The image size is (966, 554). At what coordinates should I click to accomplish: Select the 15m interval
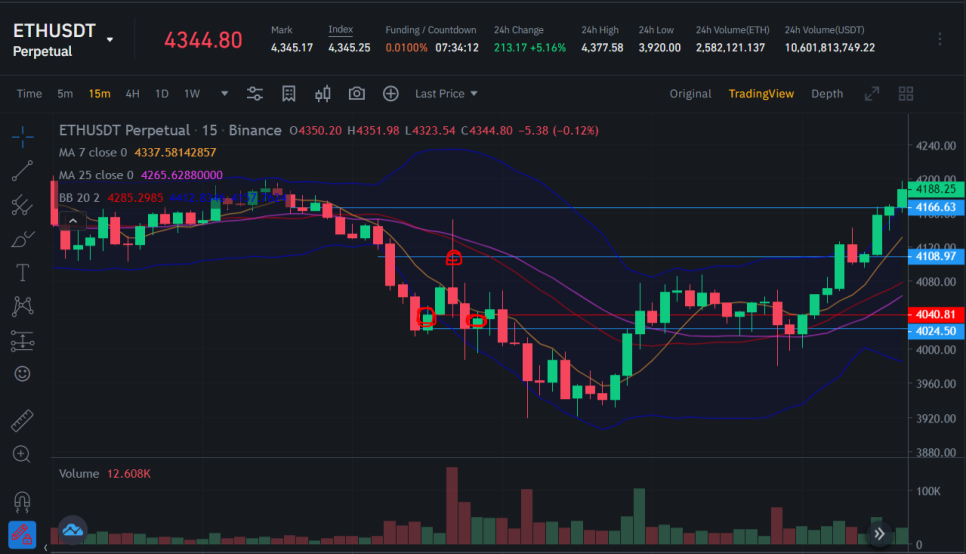pyautogui.click(x=99, y=94)
